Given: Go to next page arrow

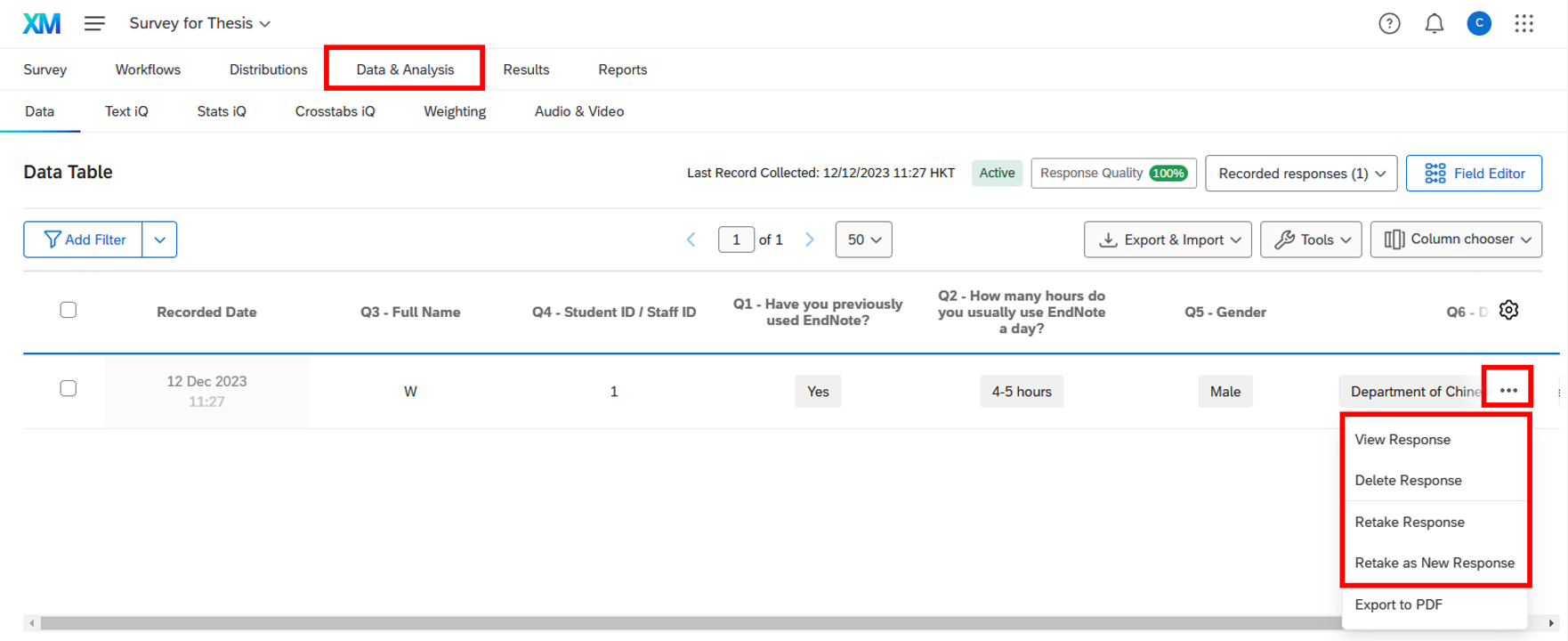Looking at the screenshot, I should click(x=809, y=239).
